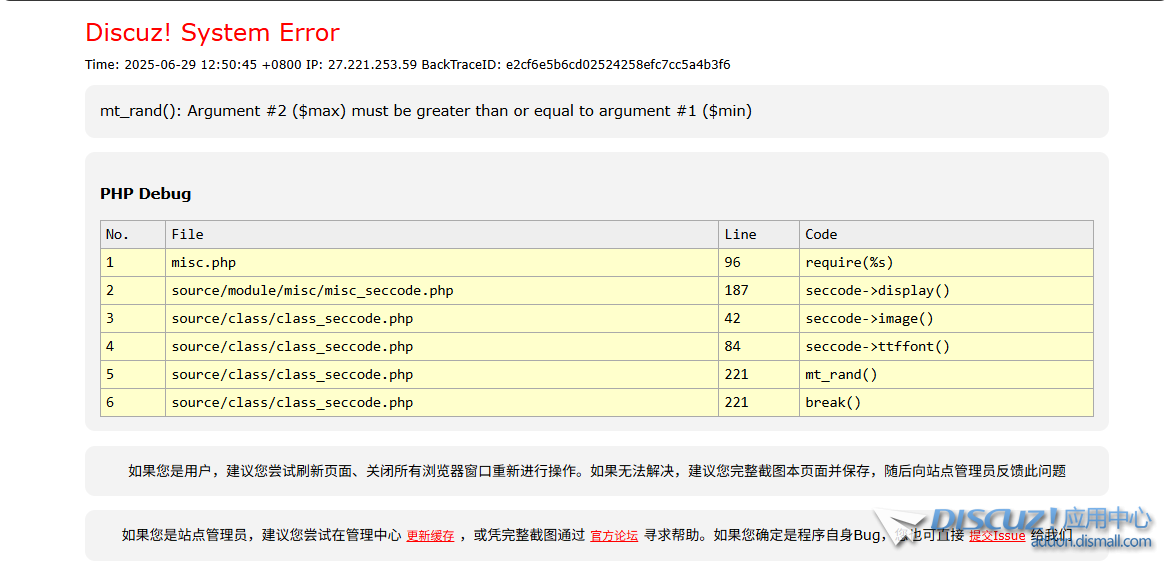The image size is (1170, 567).
Task: Click the BackTraceID value e2cf6e5b6cd02524258efc7cc5a4b3f6
Action: point(618,65)
